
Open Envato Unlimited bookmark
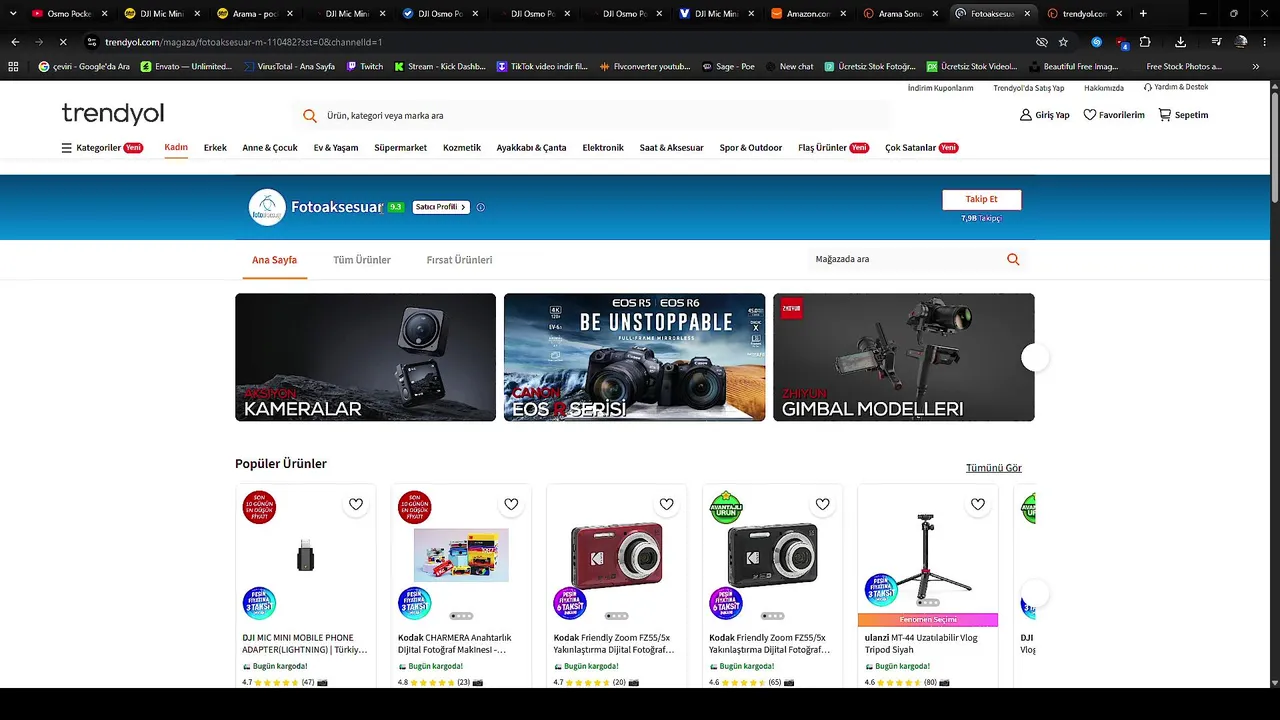[186, 66]
